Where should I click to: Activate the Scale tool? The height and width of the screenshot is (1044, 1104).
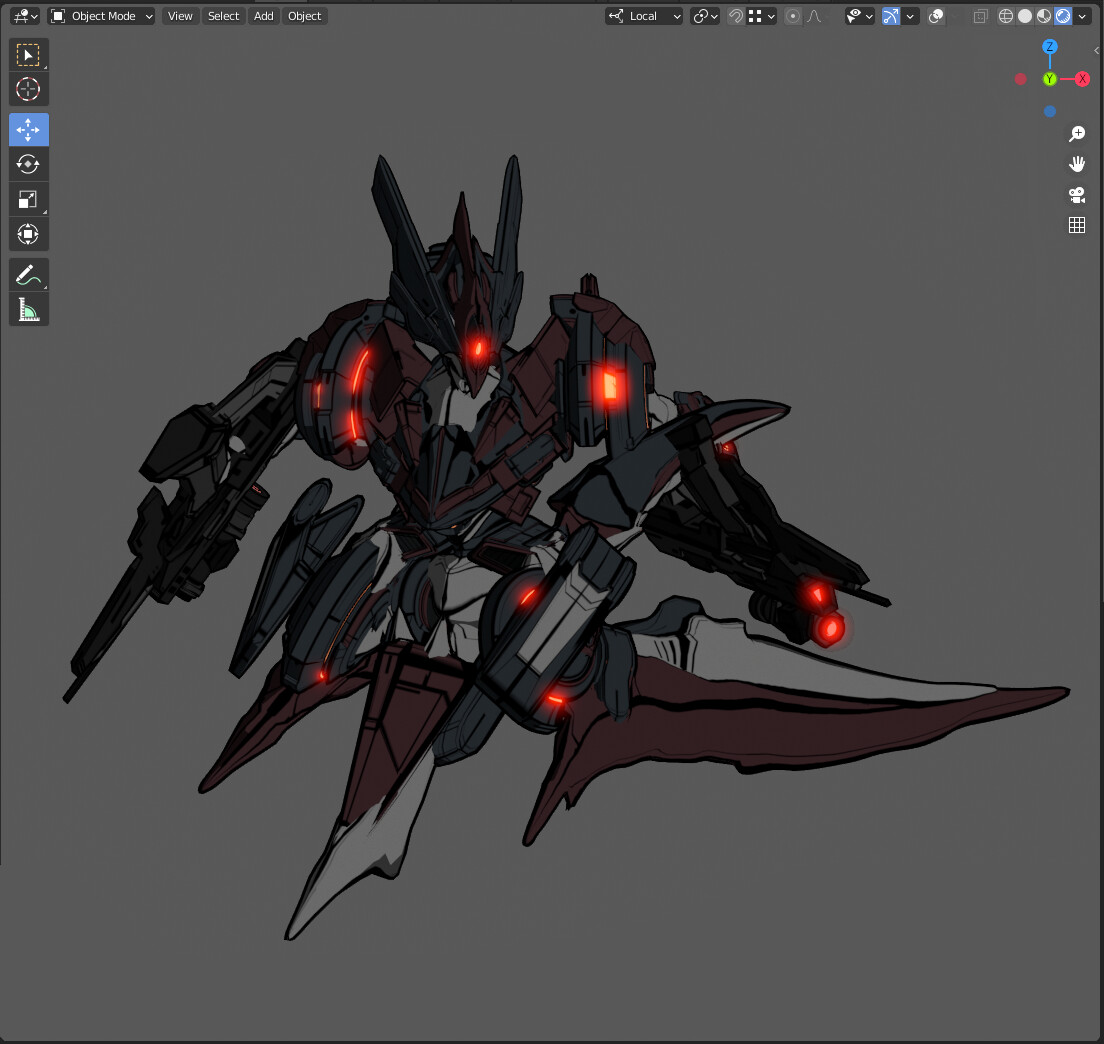pos(28,199)
